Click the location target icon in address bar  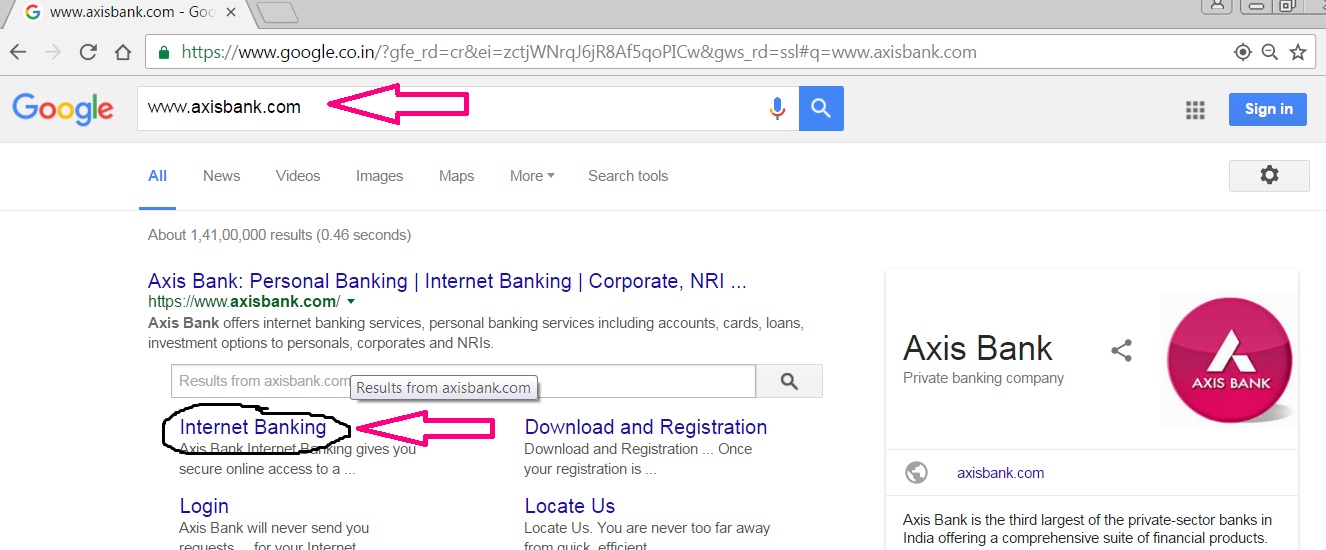pyautogui.click(x=1243, y=52)
